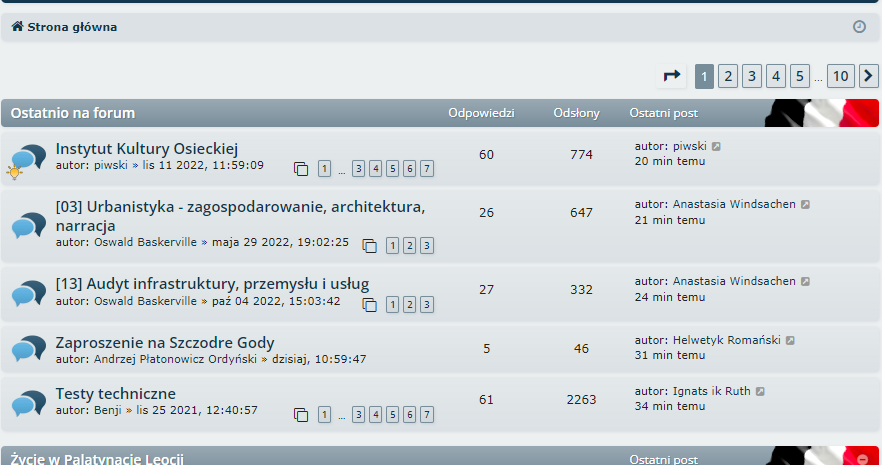The height and width of the screenshot is (465, 882).
Task: Open the Strona główna breadcrumb link
Action: [72, 27]
